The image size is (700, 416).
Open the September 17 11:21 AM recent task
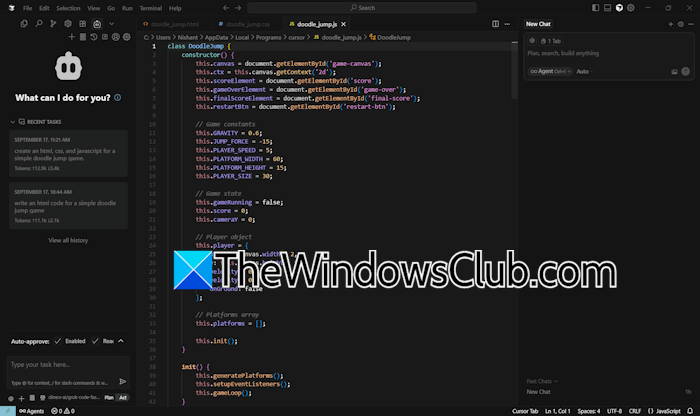(68, 154)
